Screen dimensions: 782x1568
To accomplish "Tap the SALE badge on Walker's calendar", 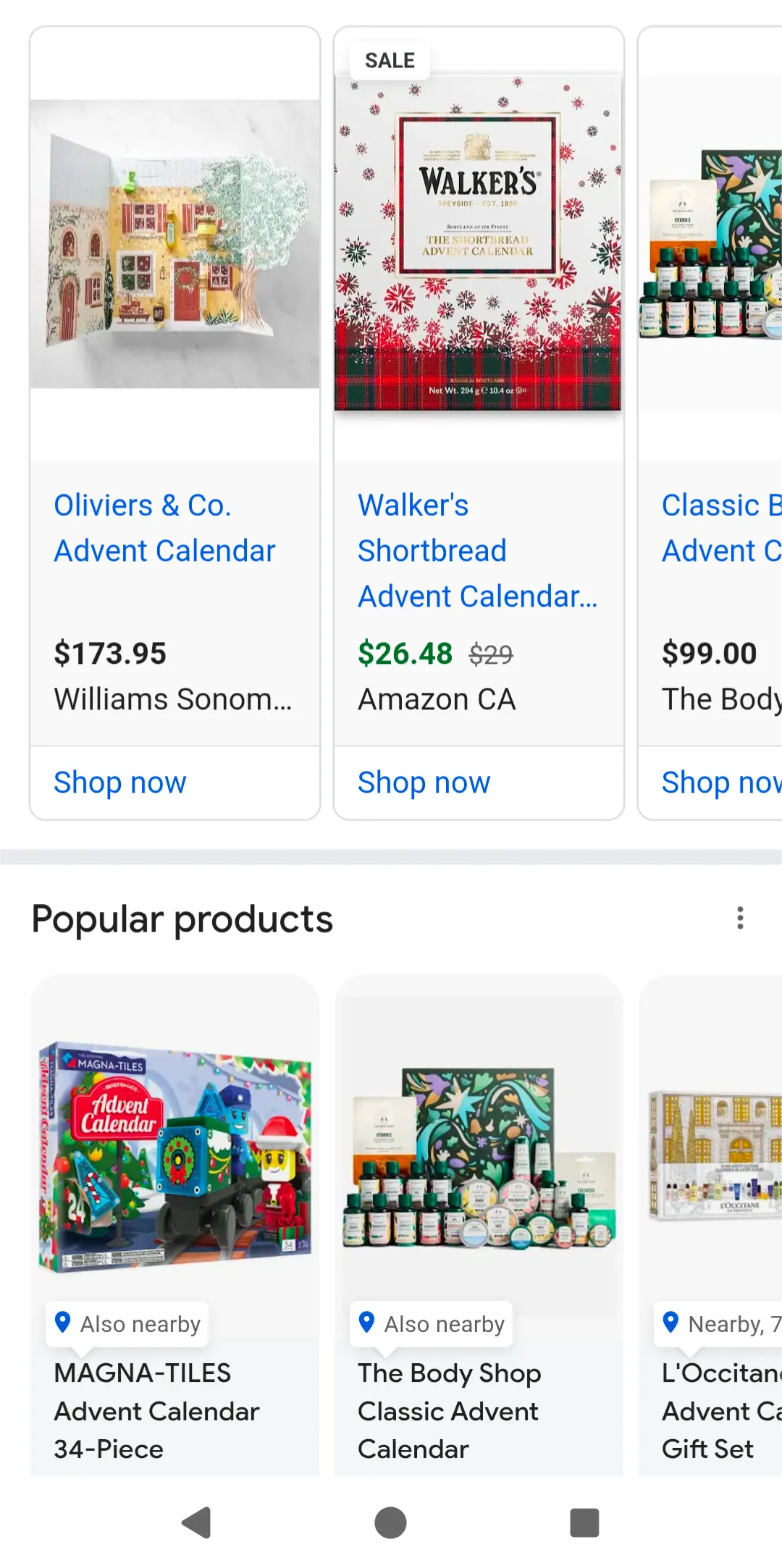I will [x=390, y=61].
